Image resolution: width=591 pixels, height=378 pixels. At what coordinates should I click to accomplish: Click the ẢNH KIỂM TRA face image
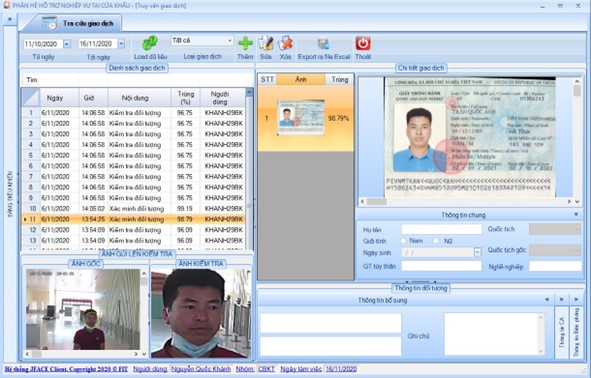(x=201, y=313)
